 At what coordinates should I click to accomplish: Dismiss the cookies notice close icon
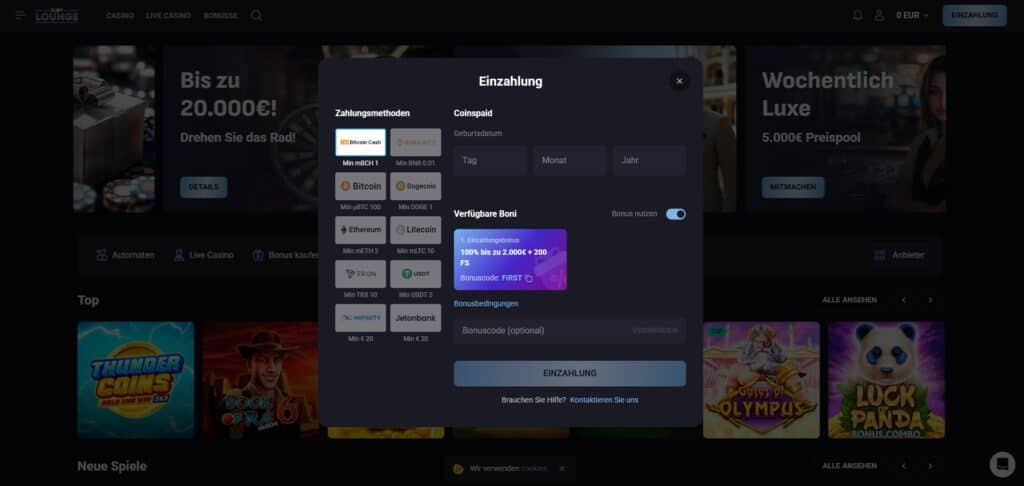[x=562, y=468]
